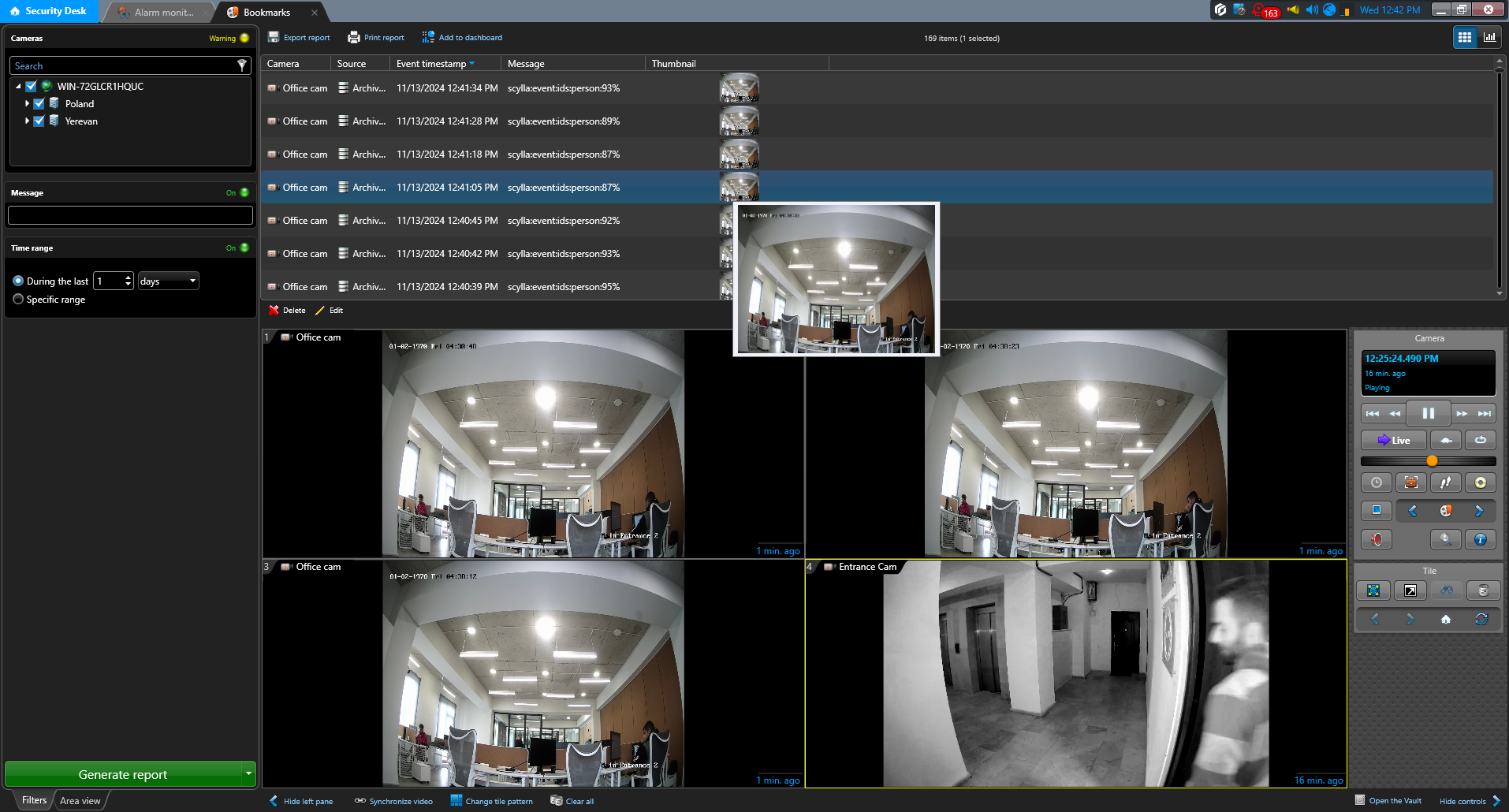Select the Specific range radio option
This screenshot has height=812, width=1509.
pyautogui.click(x=18, y=300)
